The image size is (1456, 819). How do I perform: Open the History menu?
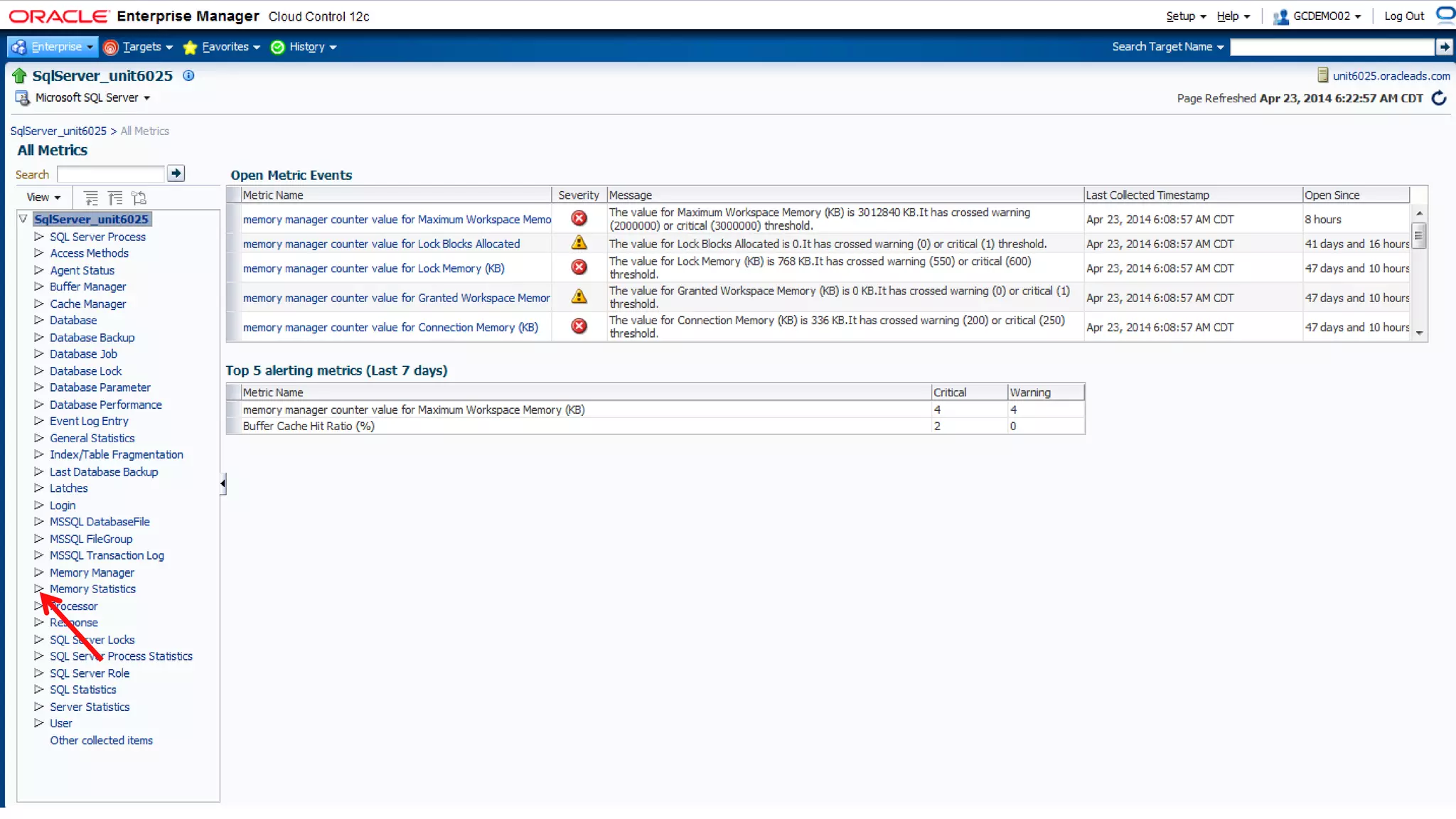(304, 47)
